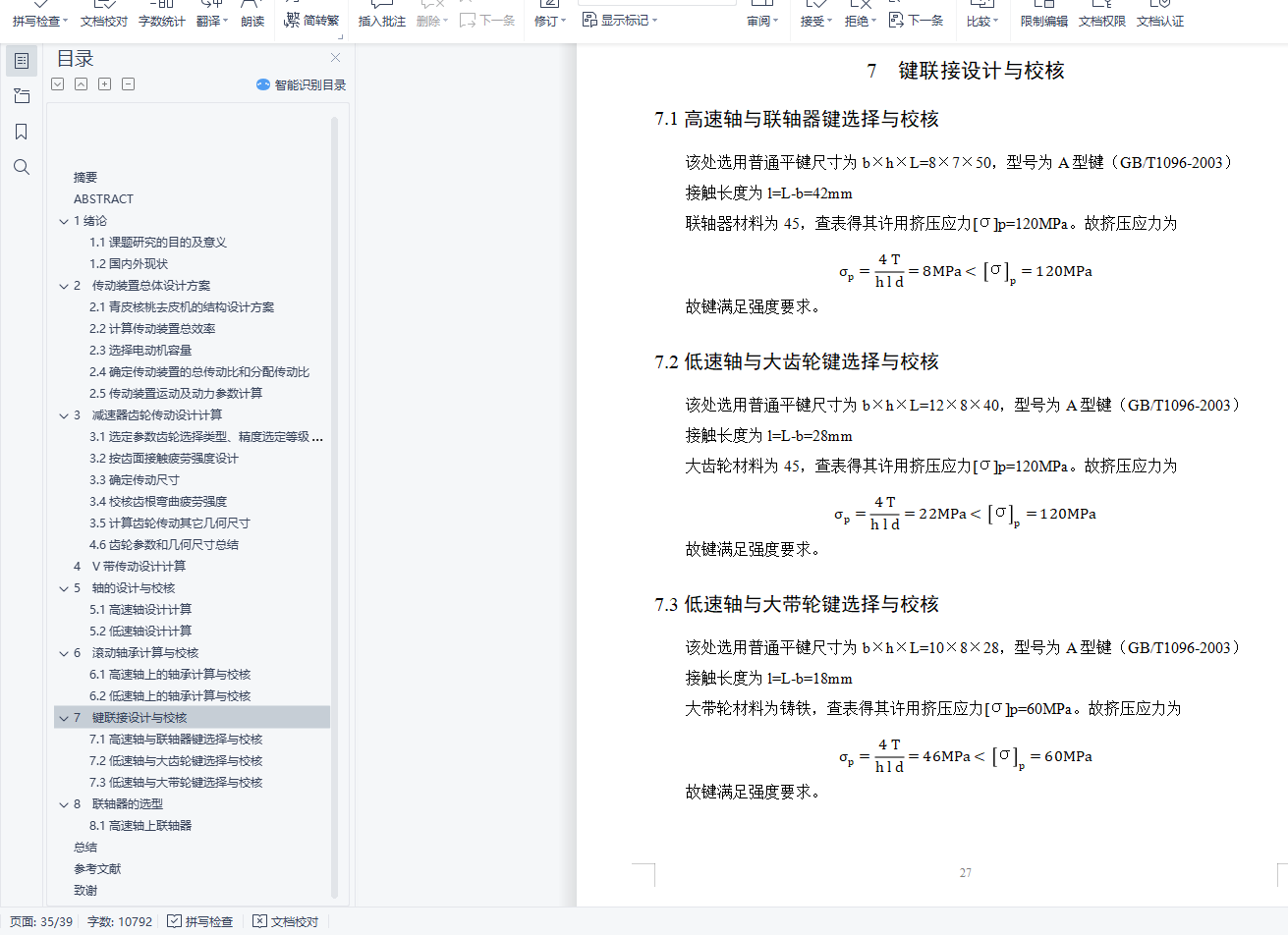The image size is (1288, 935).
Task: Select '1.1 课题研究的目的及意义' outline entry
Action: [158, 243]
